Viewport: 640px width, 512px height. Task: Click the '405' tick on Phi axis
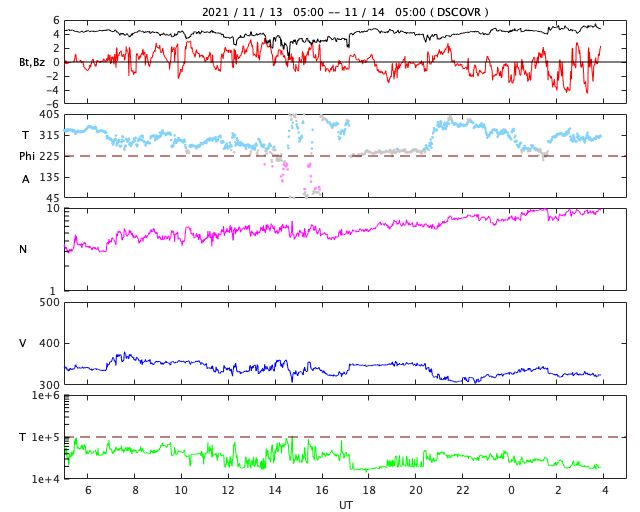coord(49,115)
